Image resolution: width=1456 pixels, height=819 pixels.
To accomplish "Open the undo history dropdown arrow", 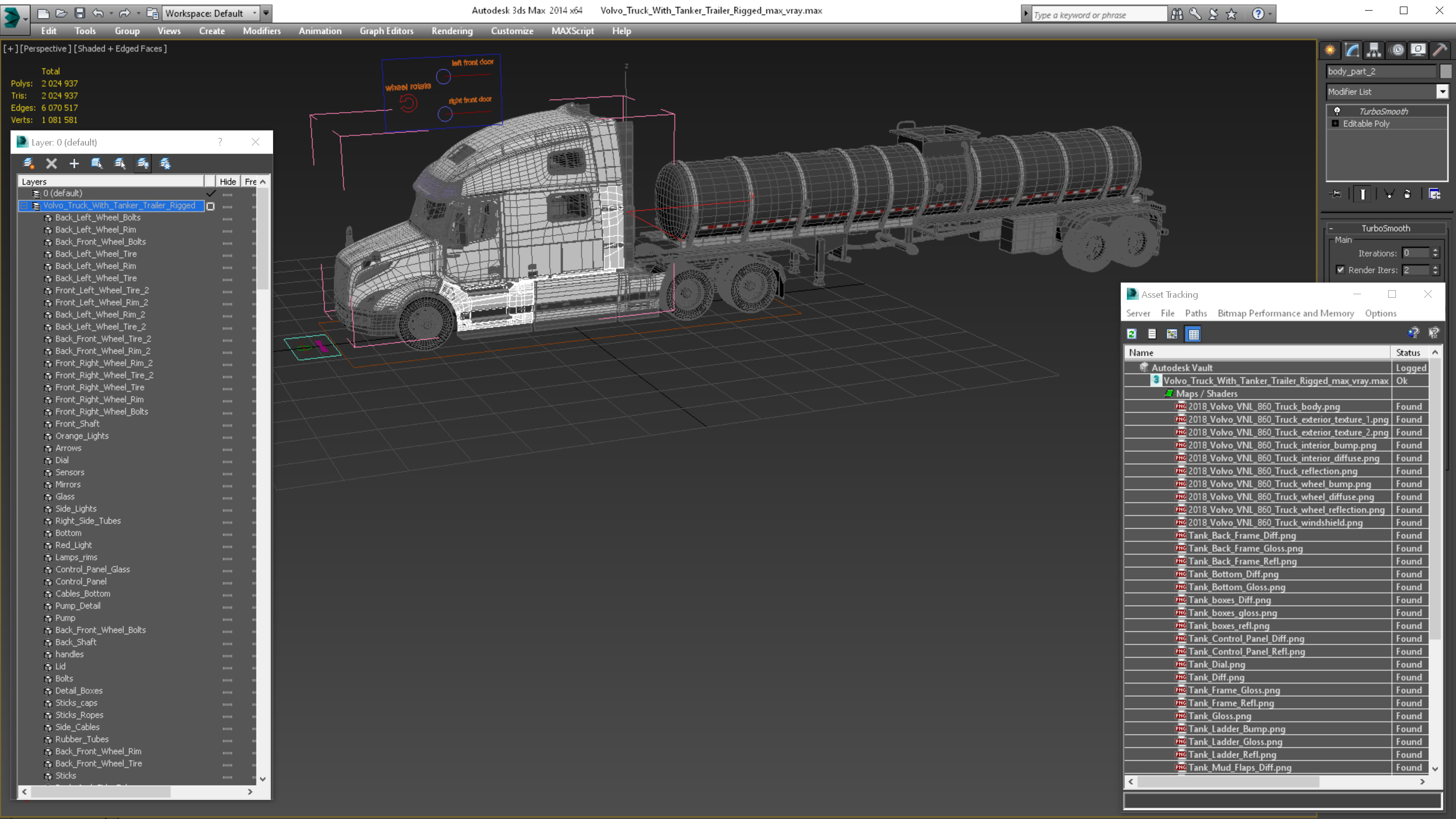I will tap(111, 13).
